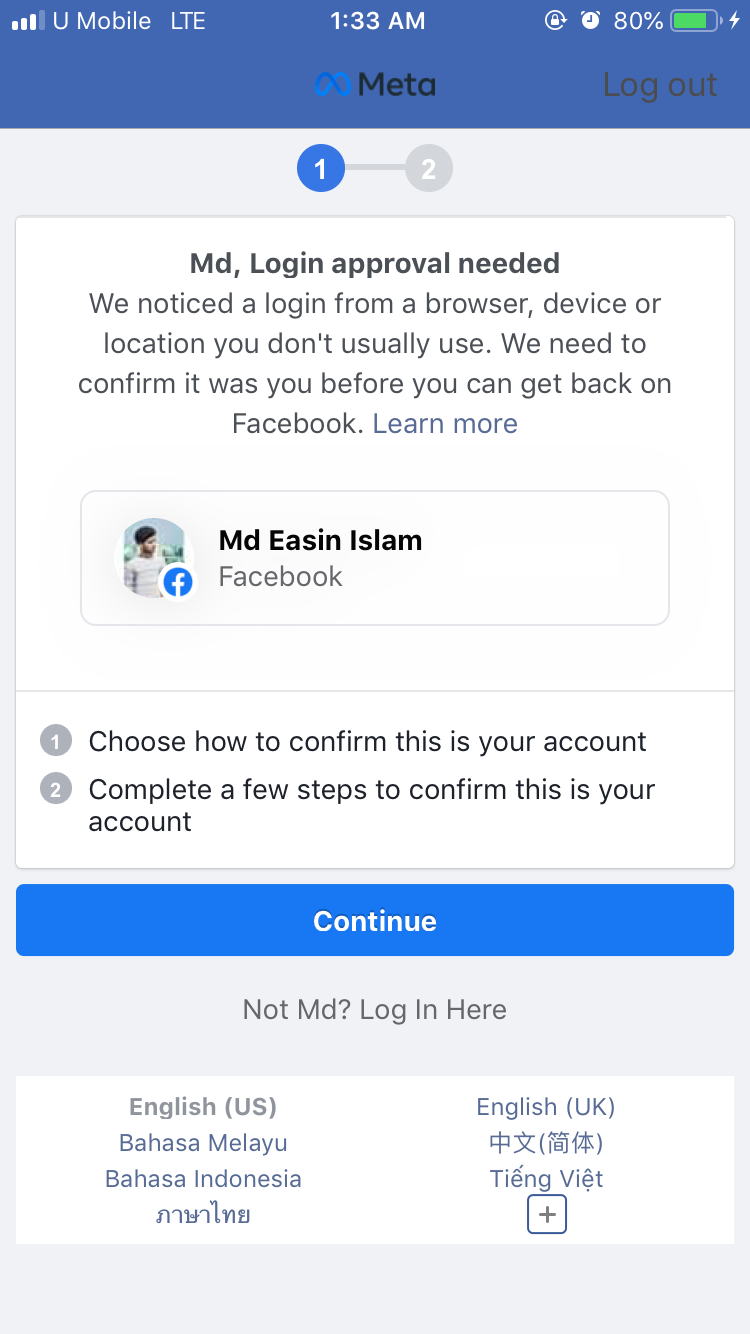Click 'Not Md? Log In Here'
The width and height of the screenshot is (750, 1334).
(375, 1010)
